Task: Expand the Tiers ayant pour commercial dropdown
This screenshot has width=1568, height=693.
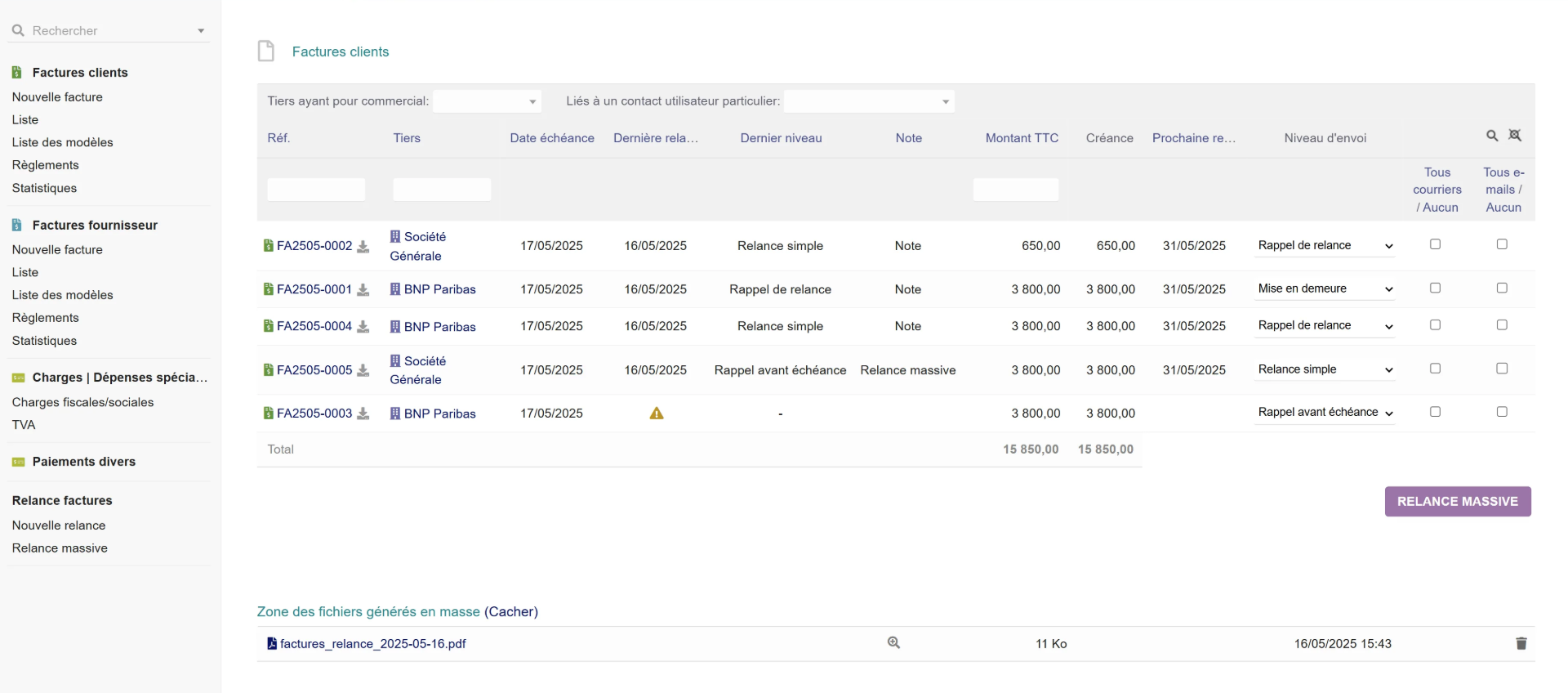Action: point(487,101)
